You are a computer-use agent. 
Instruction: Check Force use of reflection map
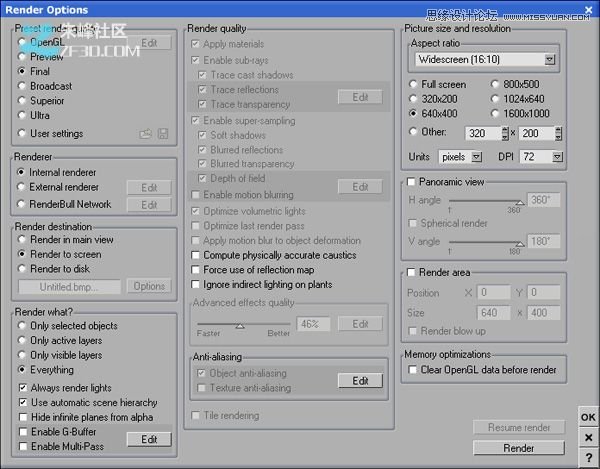tap(195, 270)
